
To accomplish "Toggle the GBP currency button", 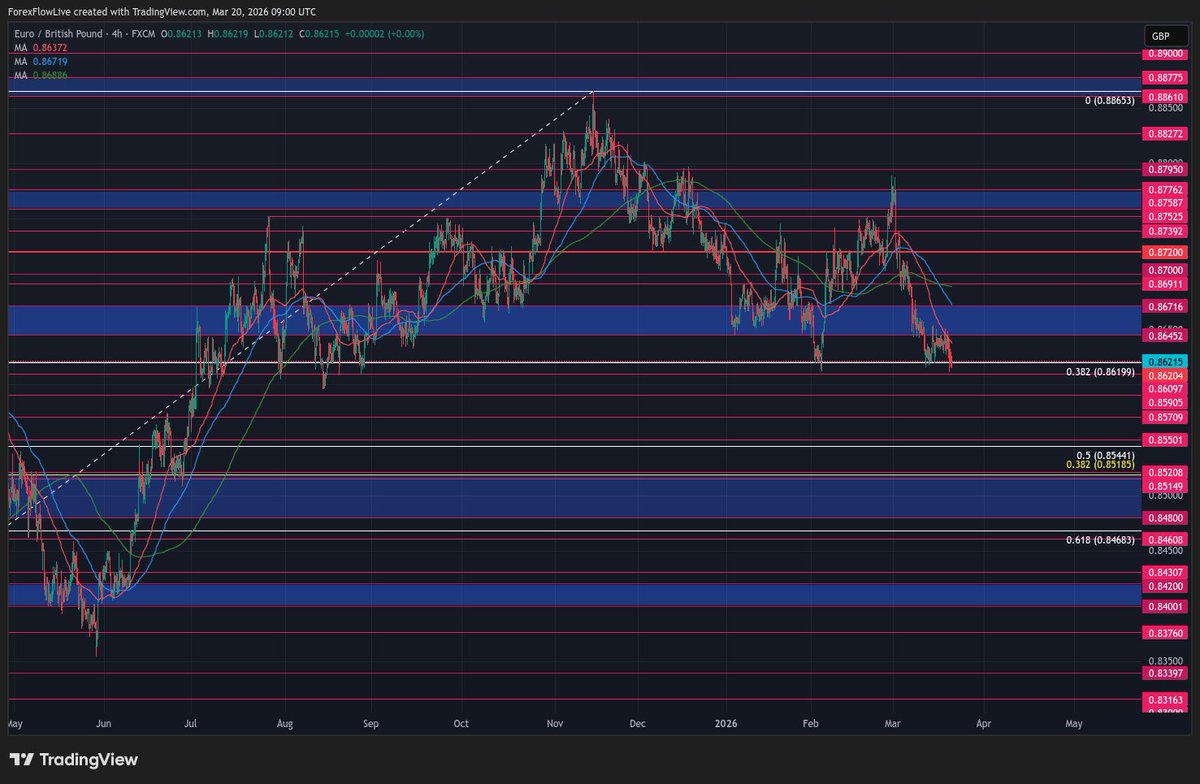I will click(x=1166, y=36).
